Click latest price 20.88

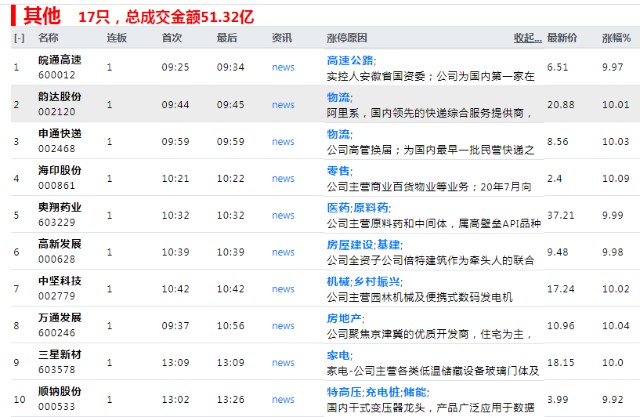click(560, 105)
